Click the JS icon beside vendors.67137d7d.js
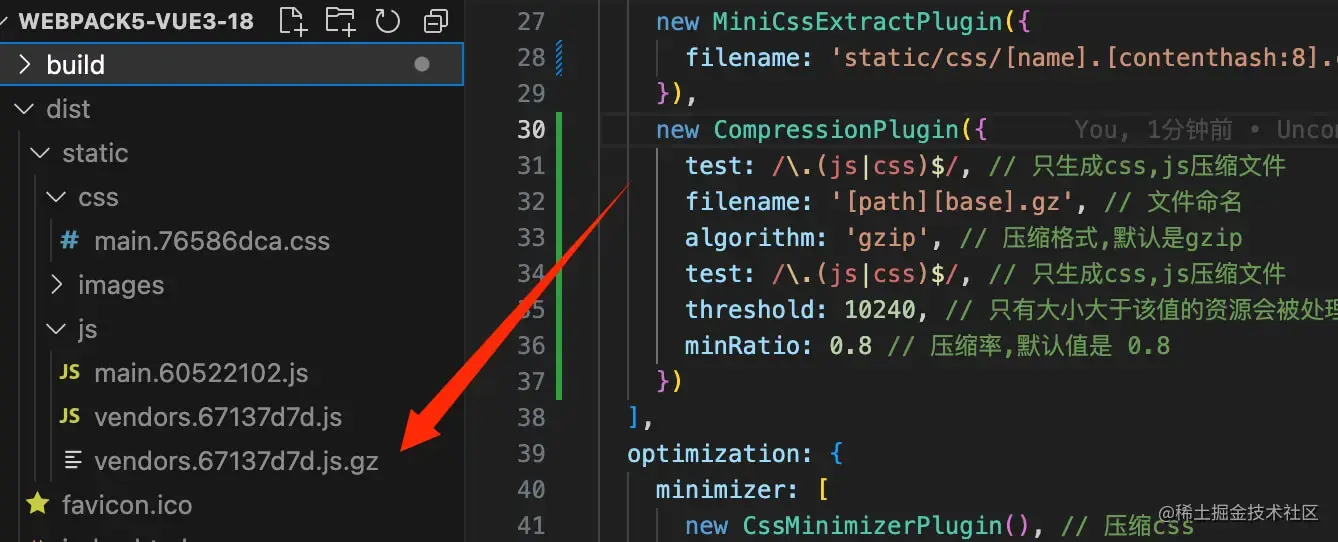1338x542 pixels. point(70,417)
